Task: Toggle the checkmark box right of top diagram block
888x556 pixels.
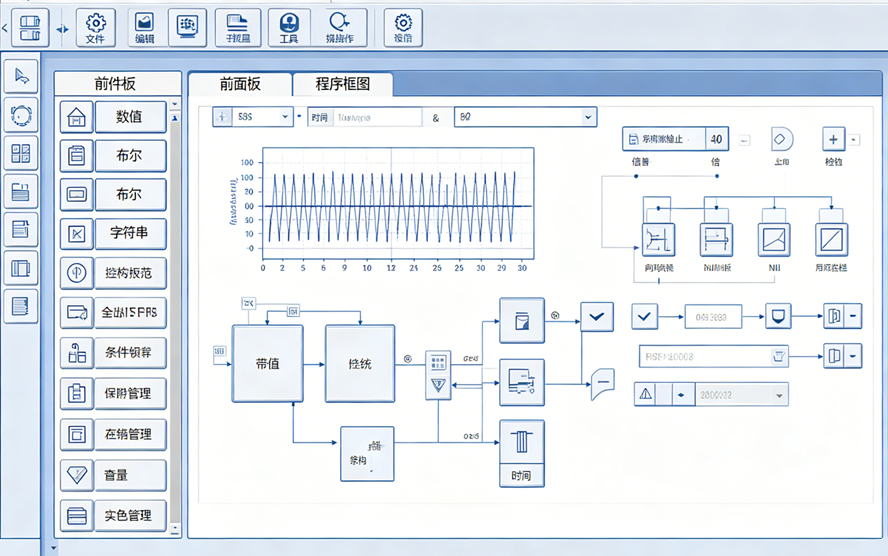Action: click(x=598, y=318)
